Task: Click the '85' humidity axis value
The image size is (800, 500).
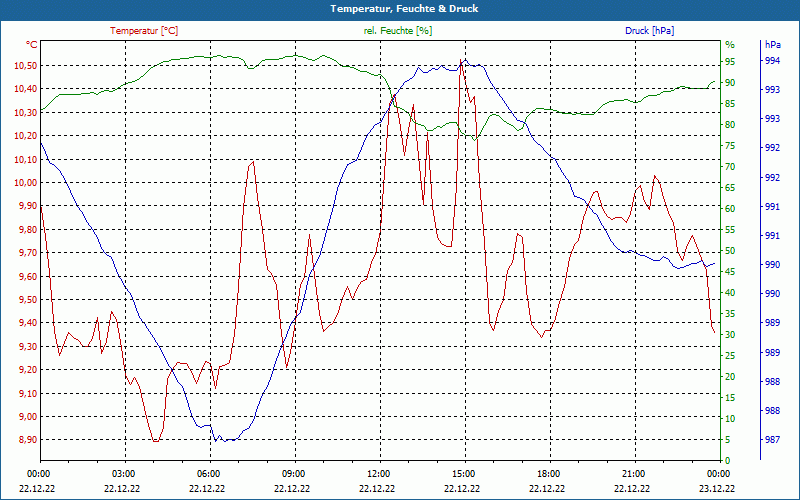Action: pyautogui.click(x=730, y=104)
